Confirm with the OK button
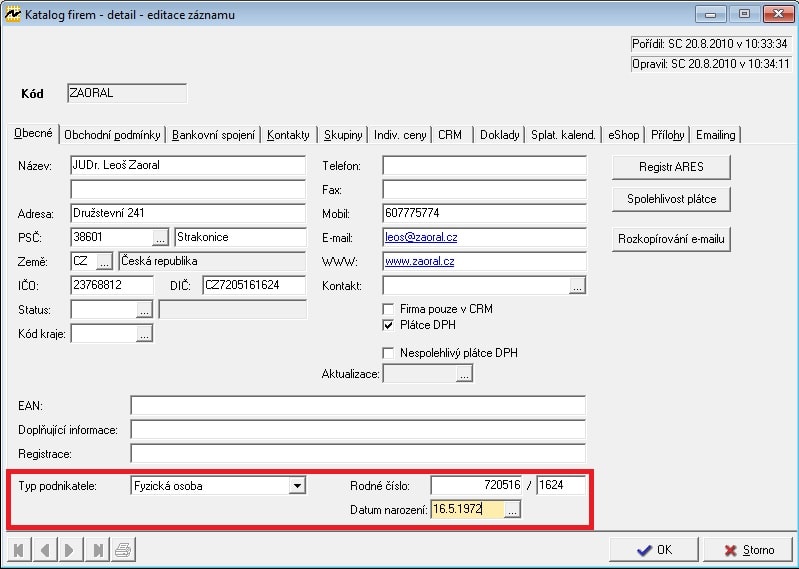The height and width of the screenshot is (569, 799). pyautogui.click(x=654, y=550)
